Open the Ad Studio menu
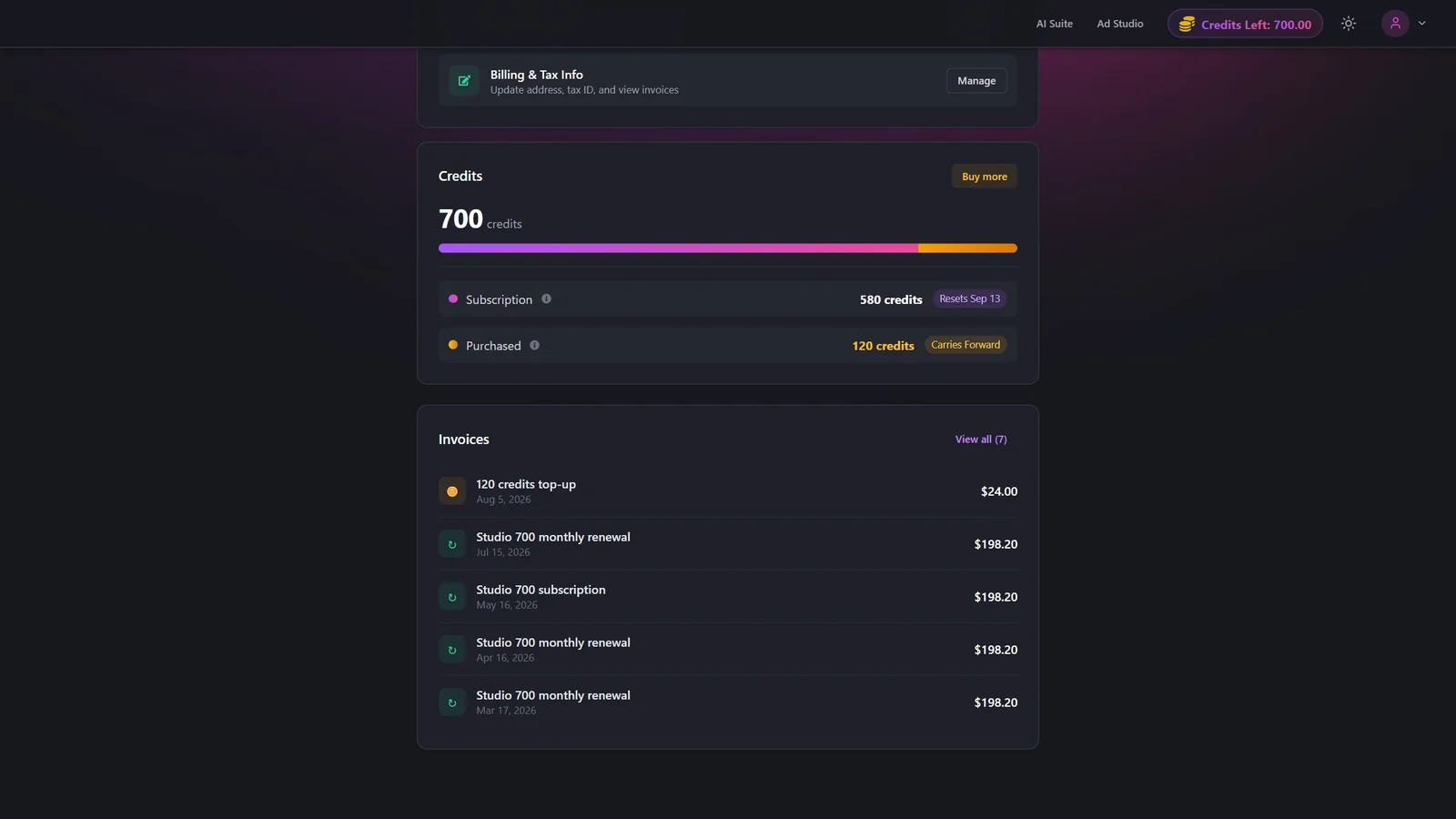 (1120, 24)
